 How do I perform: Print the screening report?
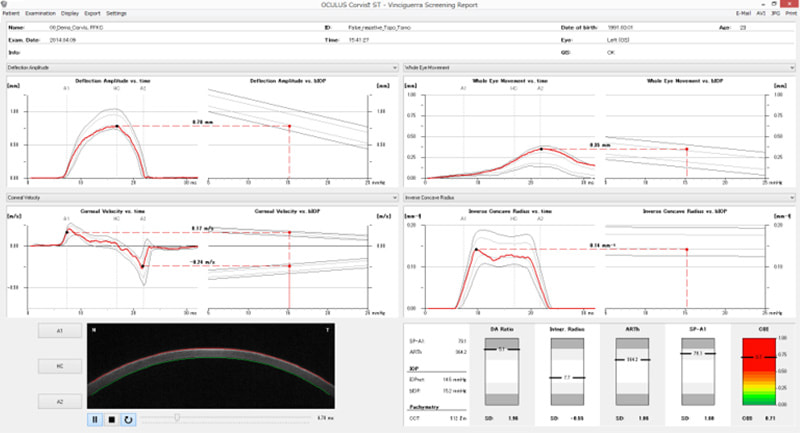coord(791,13)
